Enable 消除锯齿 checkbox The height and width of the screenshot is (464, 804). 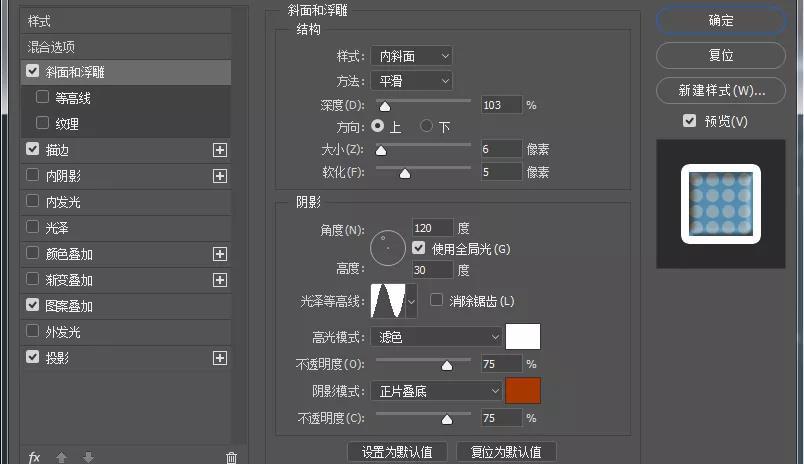pyautogui.click(x=436, y=300)
